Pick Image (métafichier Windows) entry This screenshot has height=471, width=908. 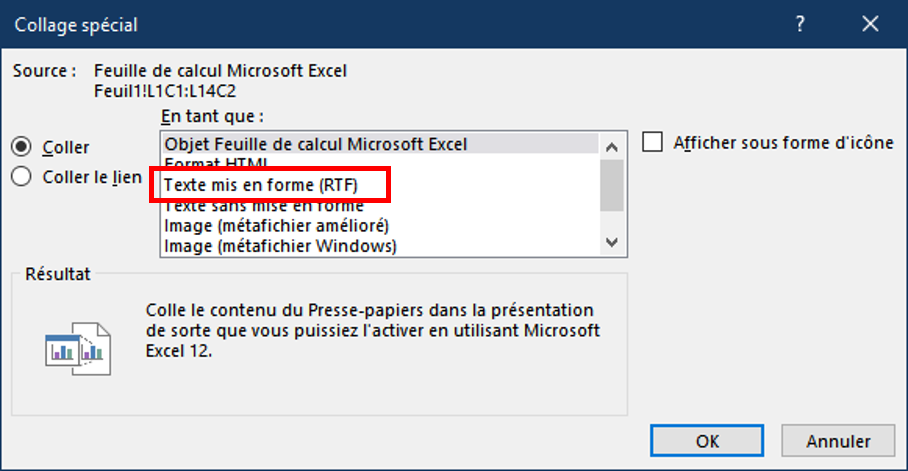tap(280, 245)
